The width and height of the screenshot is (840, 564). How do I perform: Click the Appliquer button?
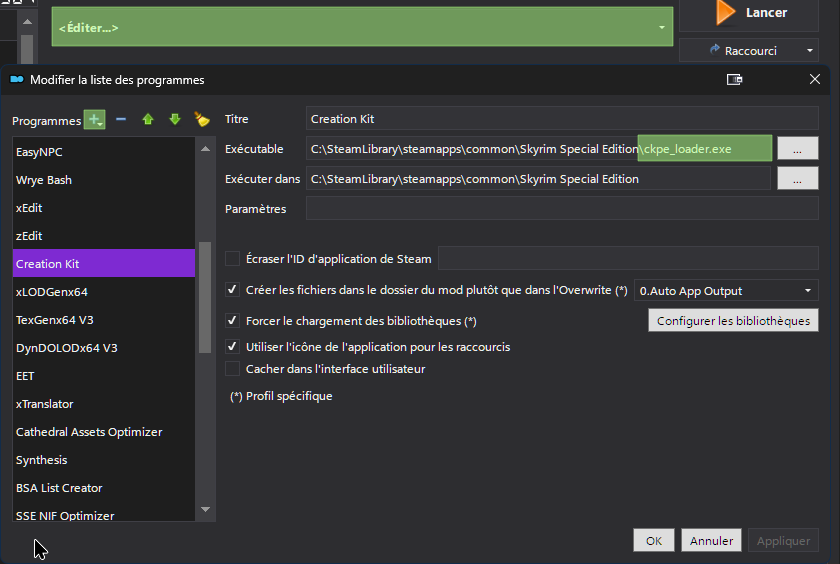(x=783, y=540)
